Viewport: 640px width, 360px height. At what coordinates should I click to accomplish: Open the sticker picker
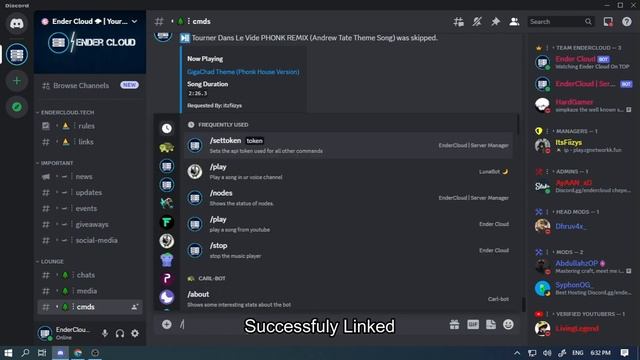[491, 324]
